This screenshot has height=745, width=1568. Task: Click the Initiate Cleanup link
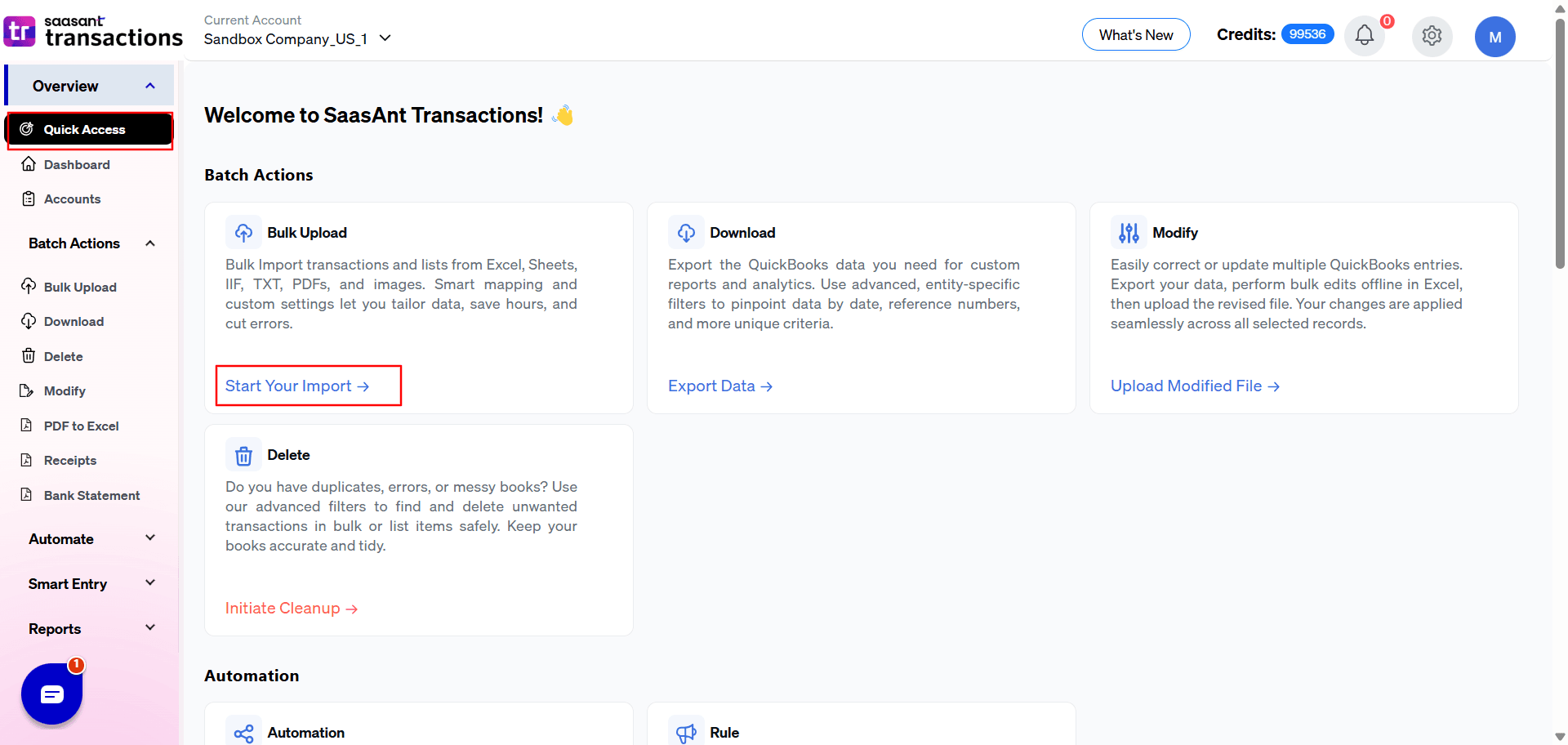coord(292,608)
